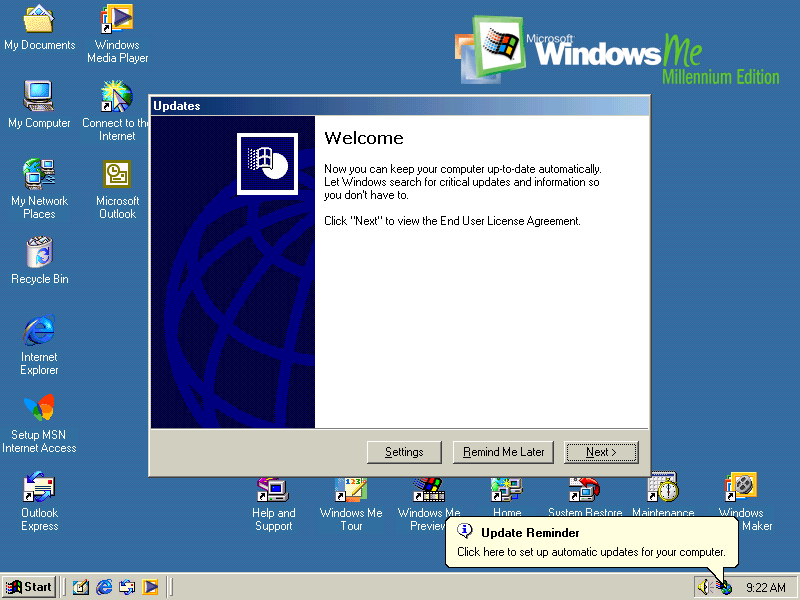Open Windows Me Preview
Image resolution: width=800 pixels, height=600 pixels.
tap(429, 490)
